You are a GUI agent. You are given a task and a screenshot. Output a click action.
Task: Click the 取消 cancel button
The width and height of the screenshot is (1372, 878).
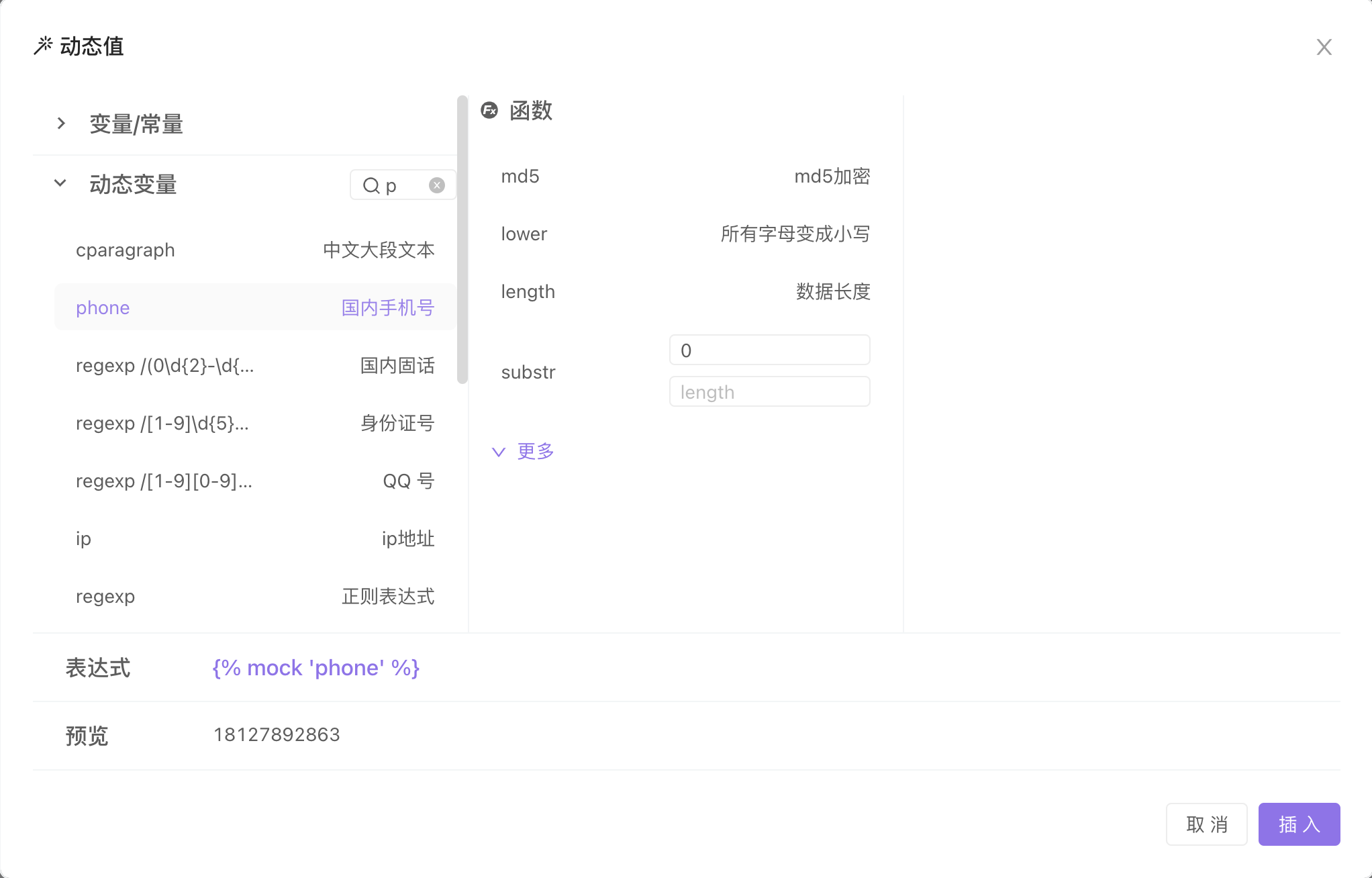coord(1206,824)
